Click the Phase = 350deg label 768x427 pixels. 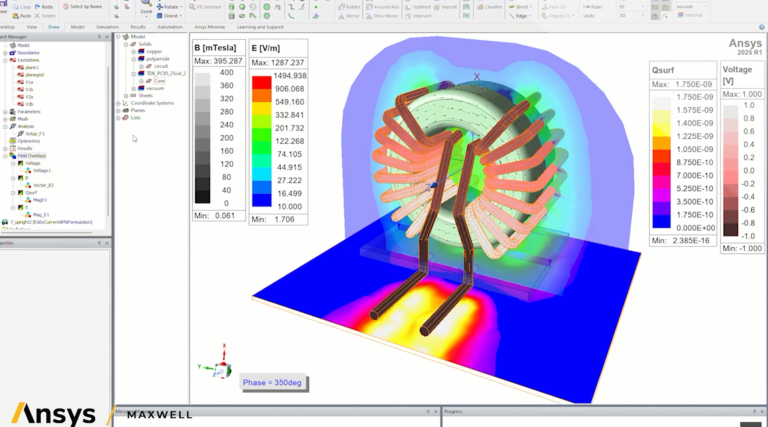(272, 382)
